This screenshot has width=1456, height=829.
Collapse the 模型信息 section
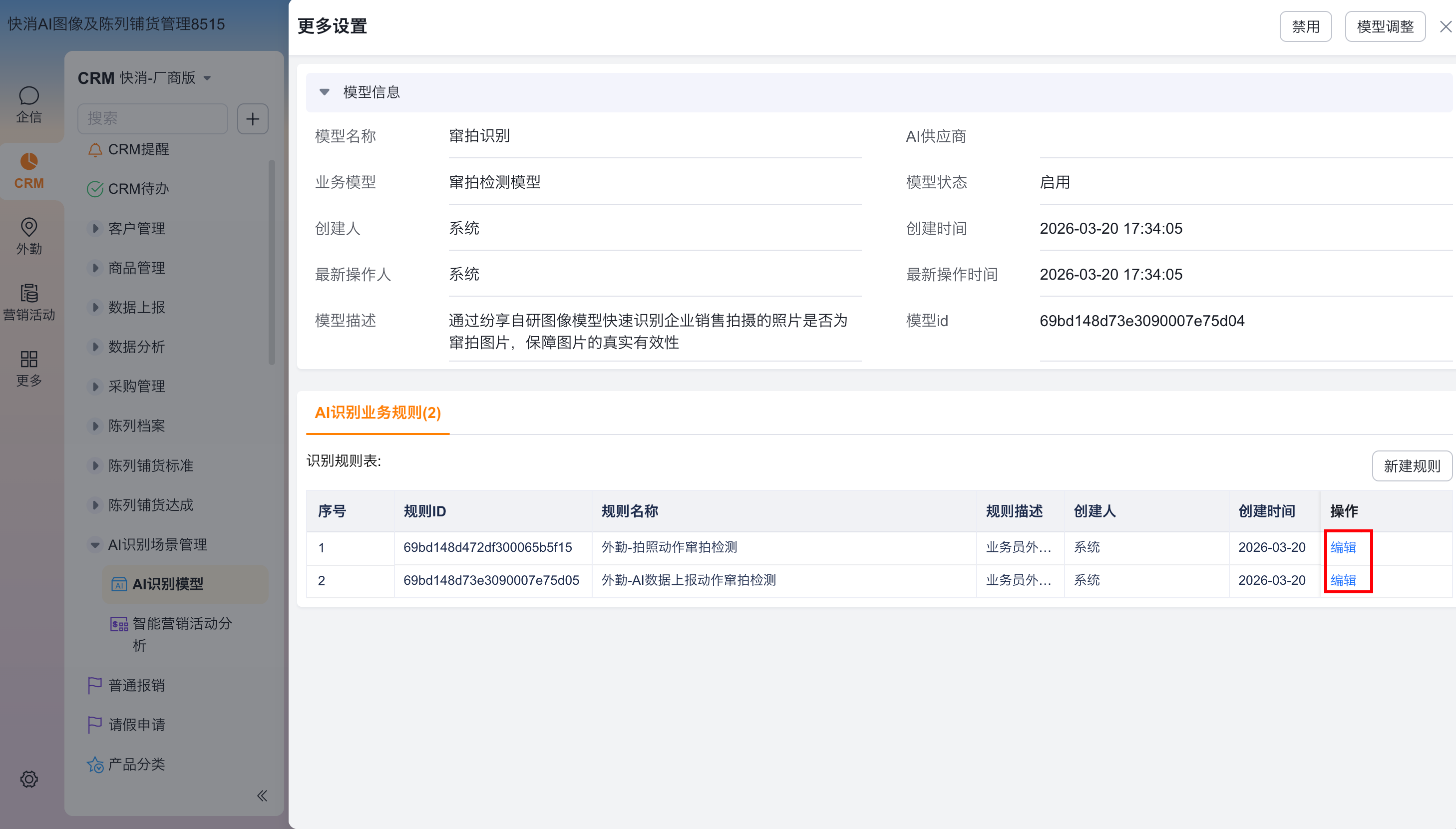(x=325, y=92)
